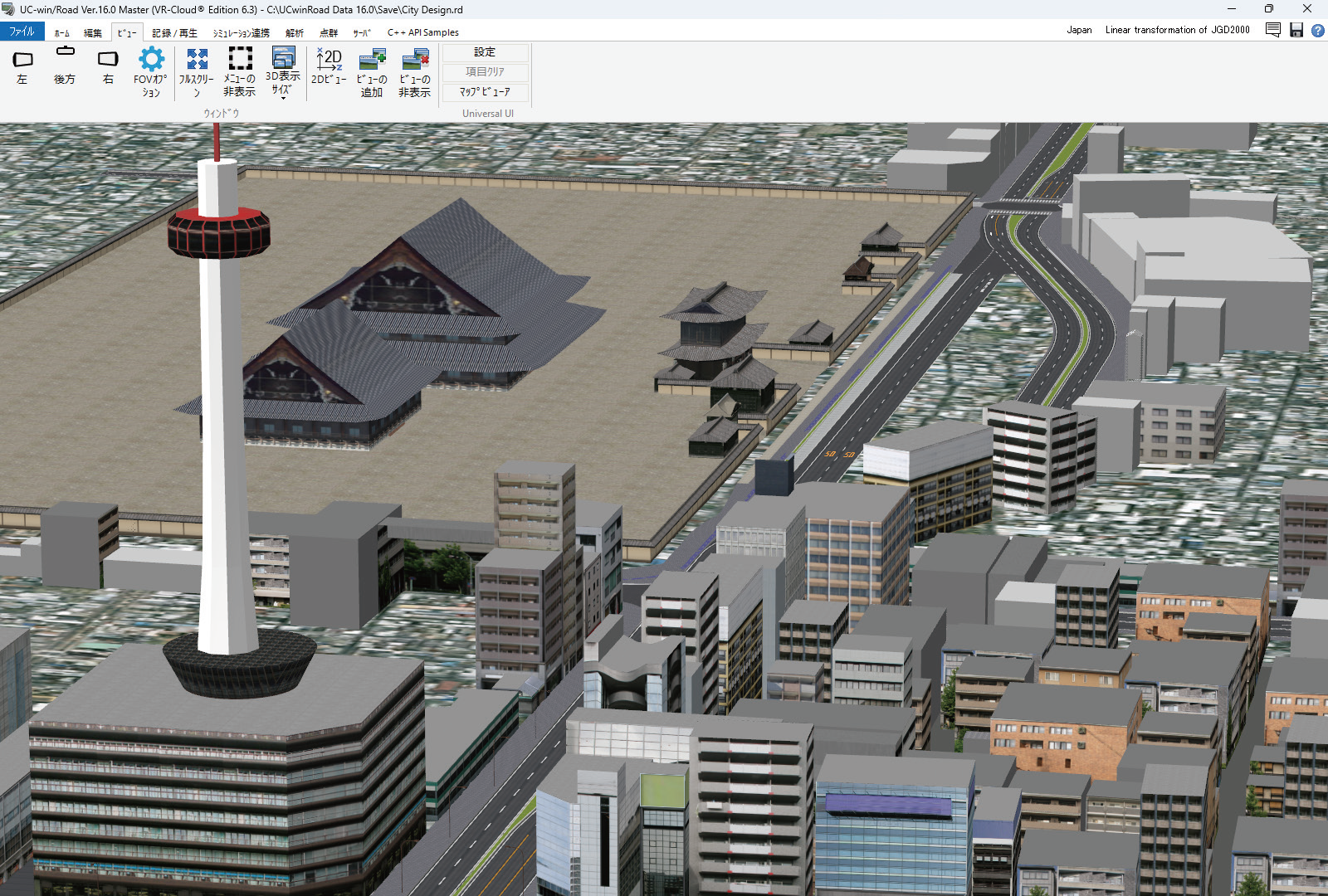Select the rear (後方) view icon
This screenshot has width=1328, height=896.
pos(65,67)
